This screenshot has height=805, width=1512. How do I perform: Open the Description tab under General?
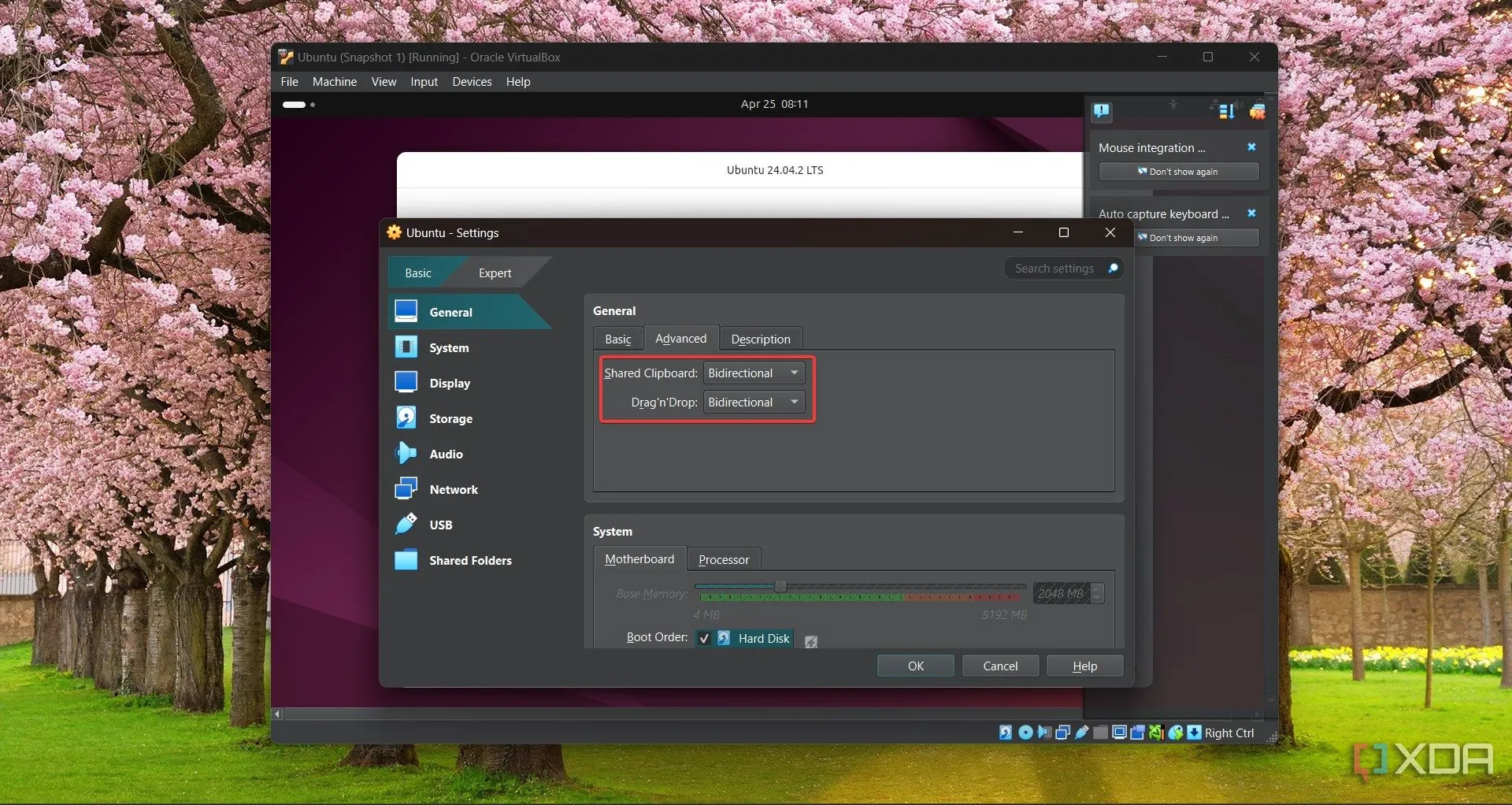pyautogui.click(x=761, y=339)
